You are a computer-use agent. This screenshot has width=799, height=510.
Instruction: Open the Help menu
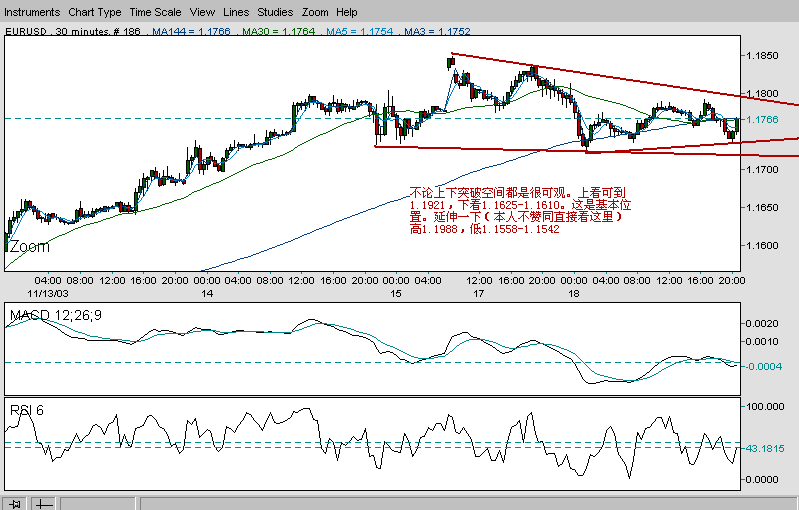(347, 12)
